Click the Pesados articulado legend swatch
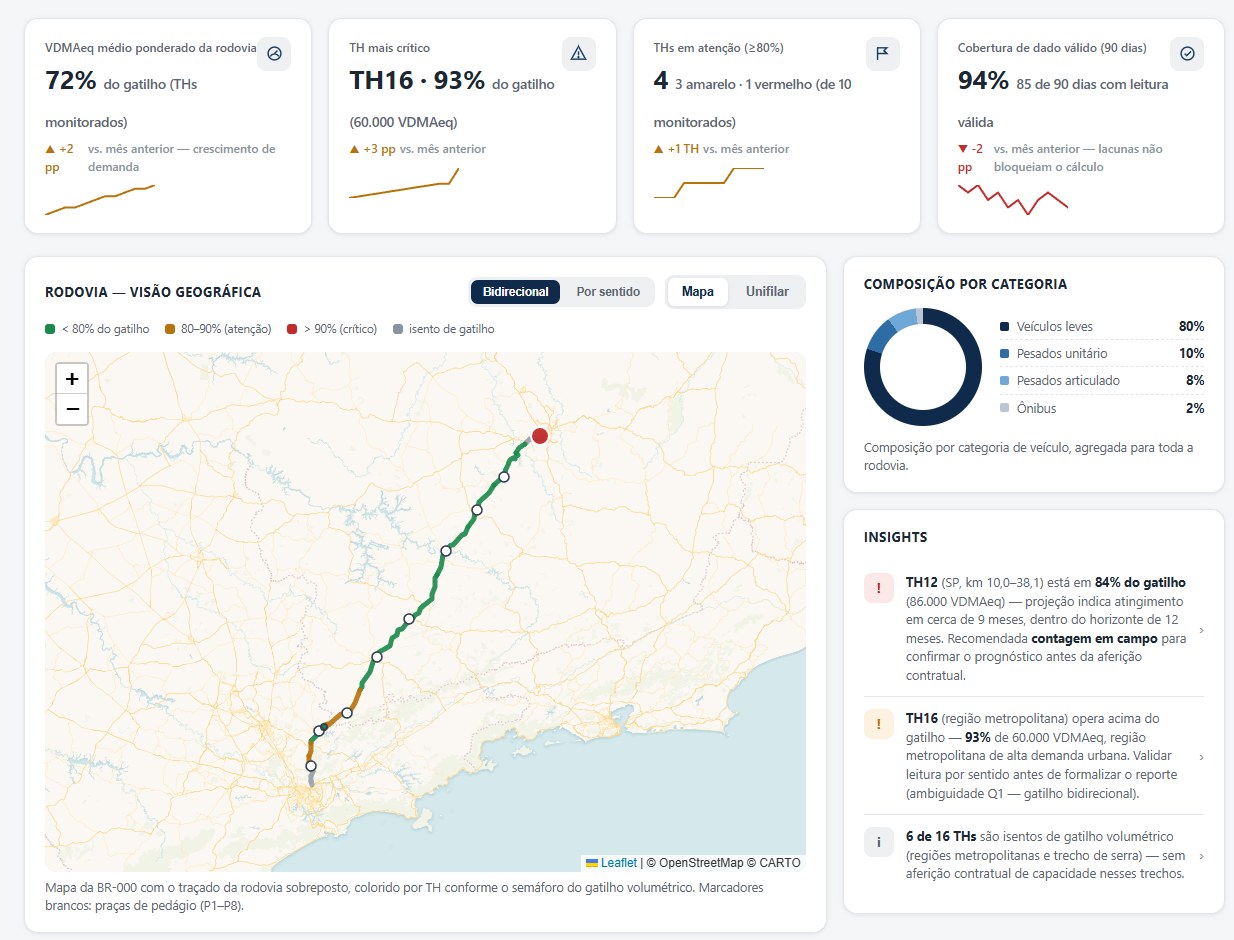Screen dimensions: 1234x940 1004,381
